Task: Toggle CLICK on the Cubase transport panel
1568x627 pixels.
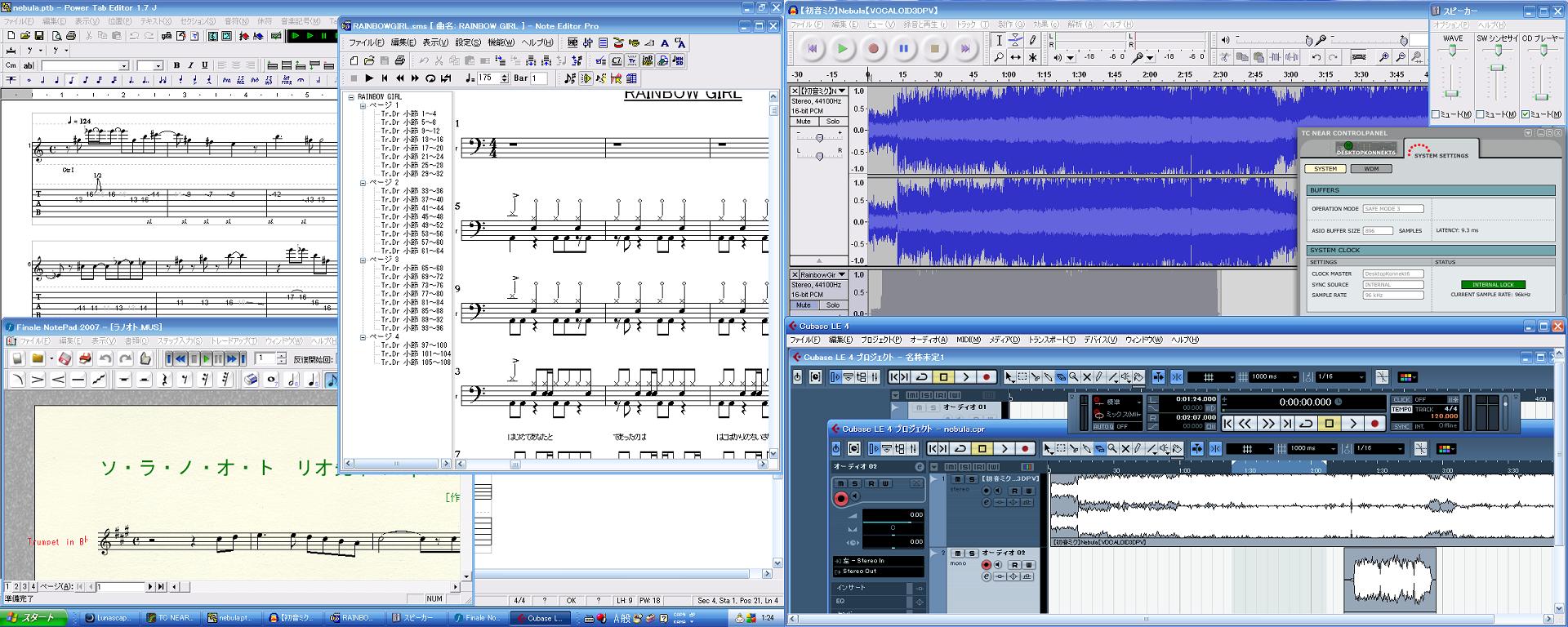Action: [1401, 400]
